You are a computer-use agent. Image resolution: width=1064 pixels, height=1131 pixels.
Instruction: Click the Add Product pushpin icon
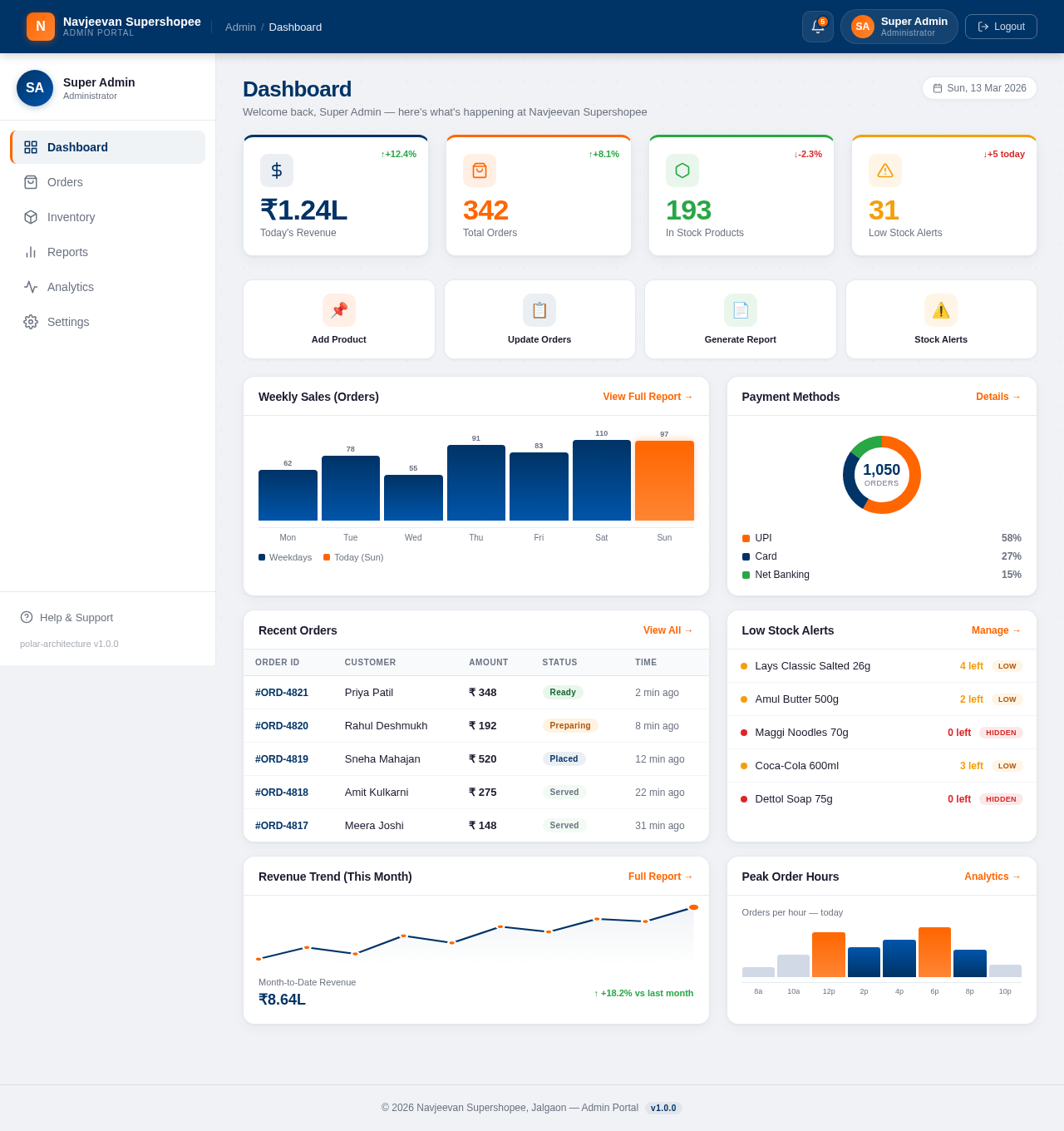click(x=339, y=309)
